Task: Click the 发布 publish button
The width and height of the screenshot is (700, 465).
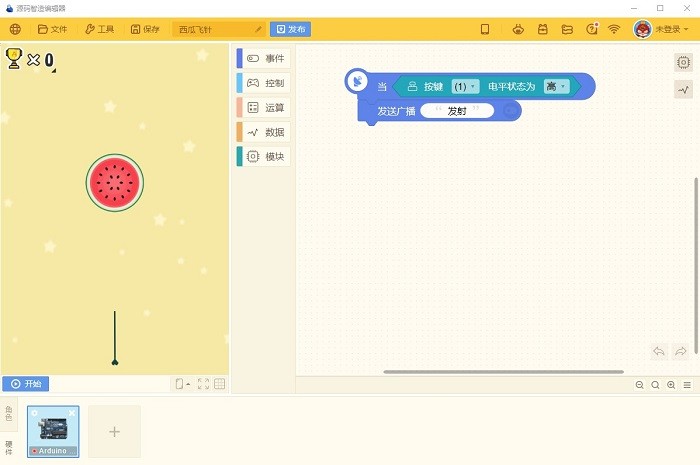Action: point(290,29)
